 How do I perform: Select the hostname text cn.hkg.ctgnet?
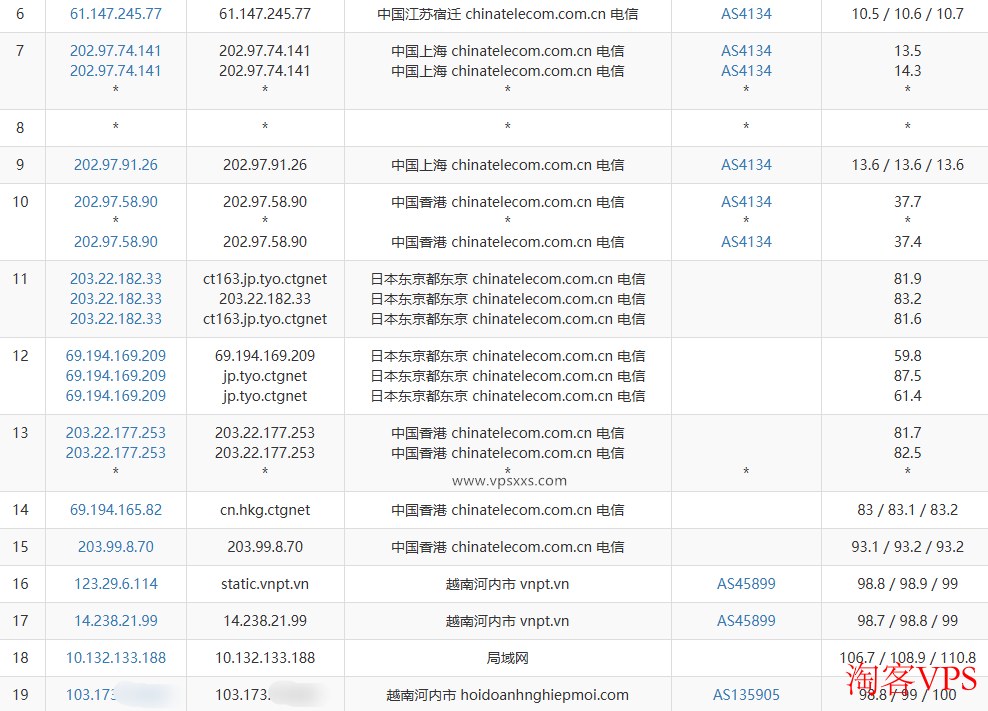point(265,510)
